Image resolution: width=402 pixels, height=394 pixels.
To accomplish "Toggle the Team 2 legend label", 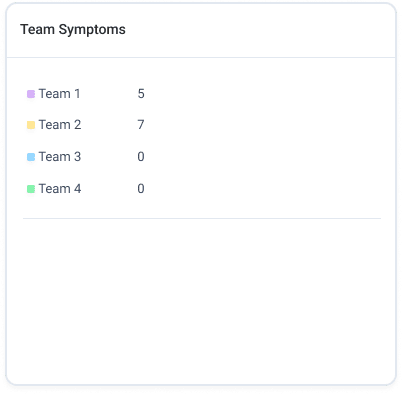I will coord(60,125).
